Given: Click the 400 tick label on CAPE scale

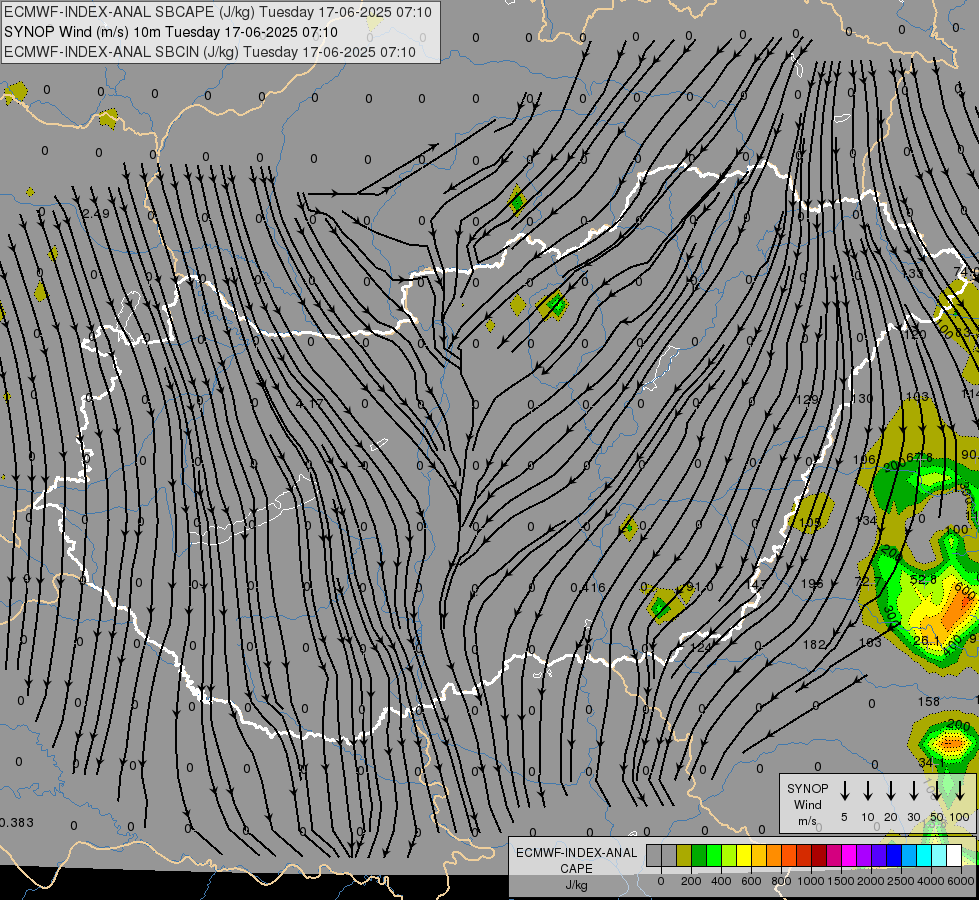Looking at the screenshot, I should [x=721, y=881].
